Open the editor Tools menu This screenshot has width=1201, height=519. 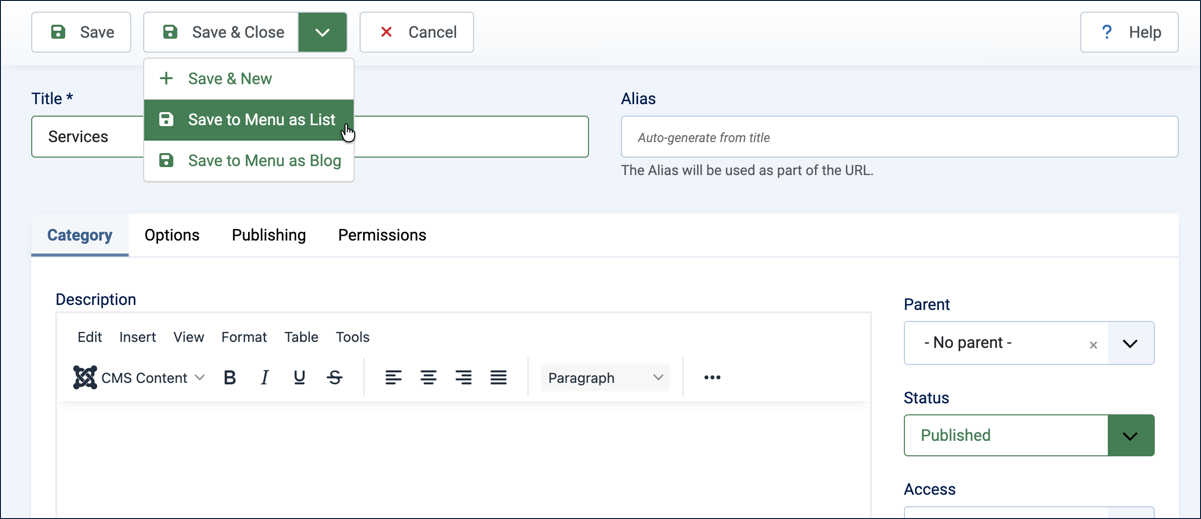click(x=353, y=337)
